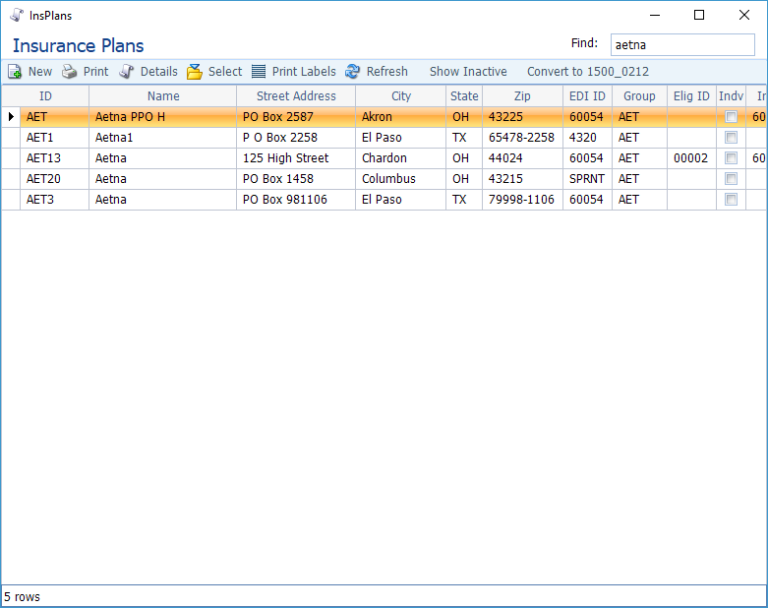
Task: Click the New plan document icon
Action: 15,72
